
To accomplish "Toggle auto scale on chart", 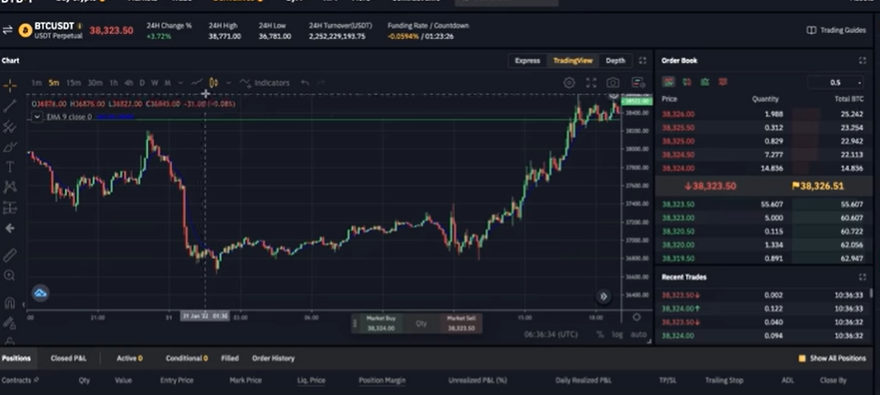I will 638,334.
